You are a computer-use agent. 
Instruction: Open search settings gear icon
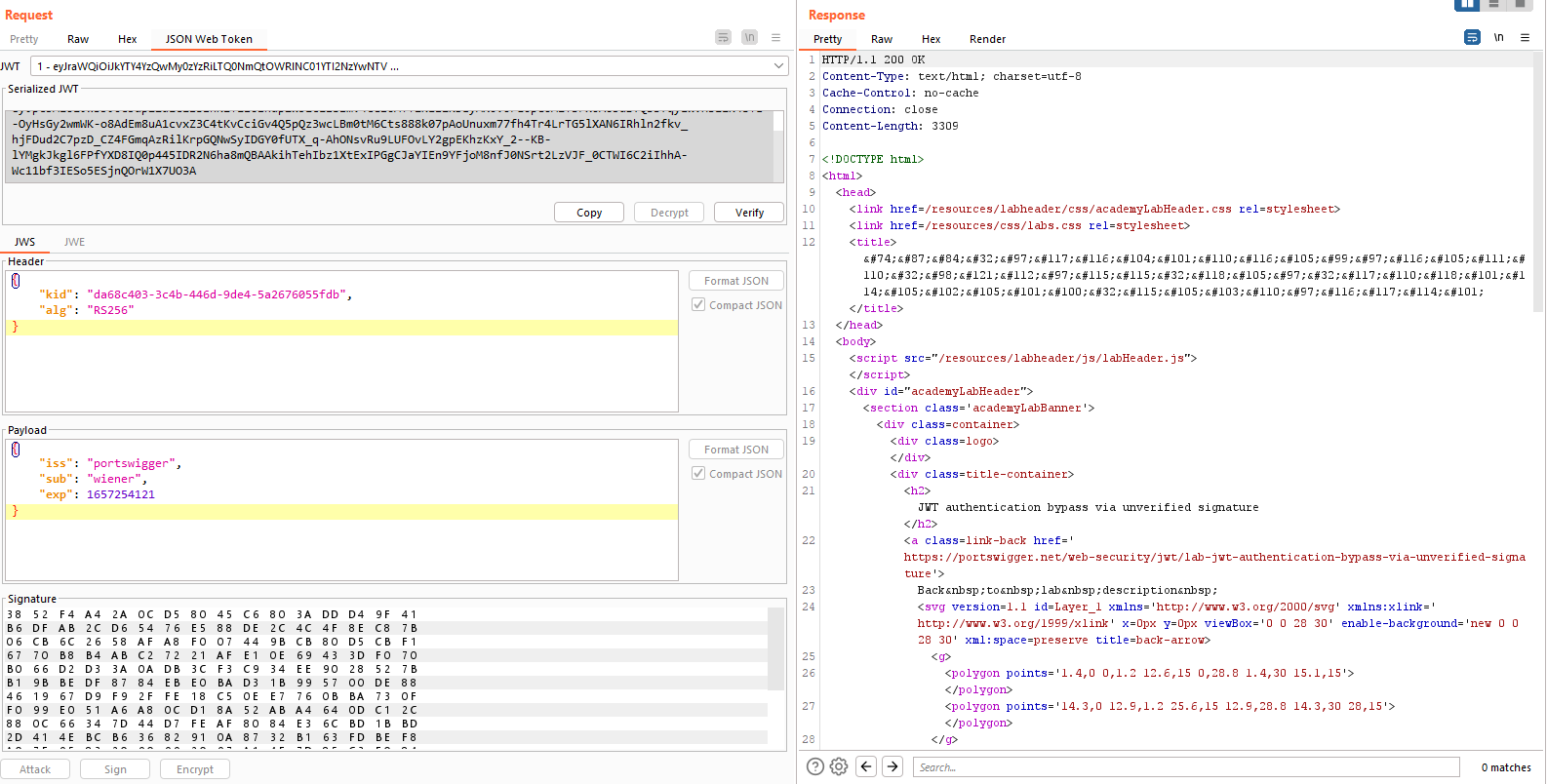point(839,766)
